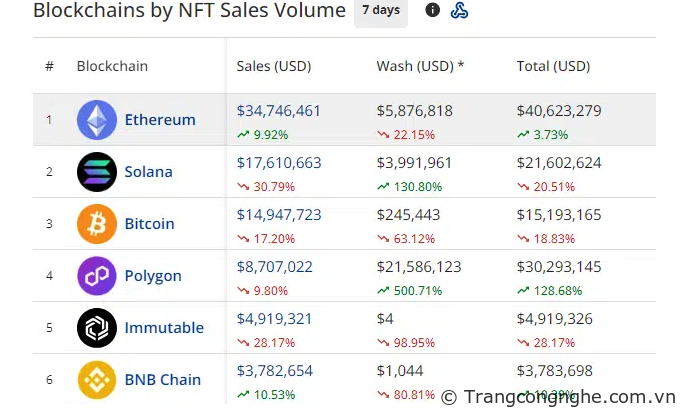Screen dimensions: 686x417
Task: Click the BNB Chain logo icon
Action: tap(97, 380)
